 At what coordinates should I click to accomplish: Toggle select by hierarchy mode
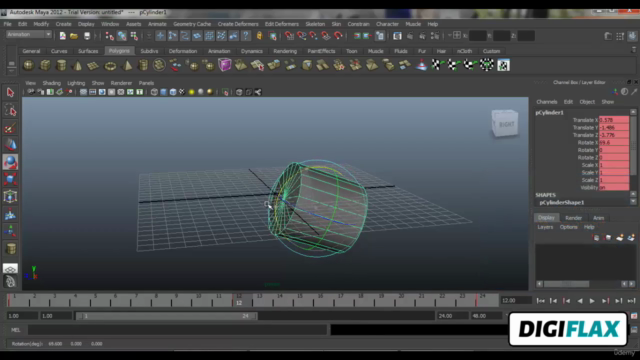click(x=109, y=36)
